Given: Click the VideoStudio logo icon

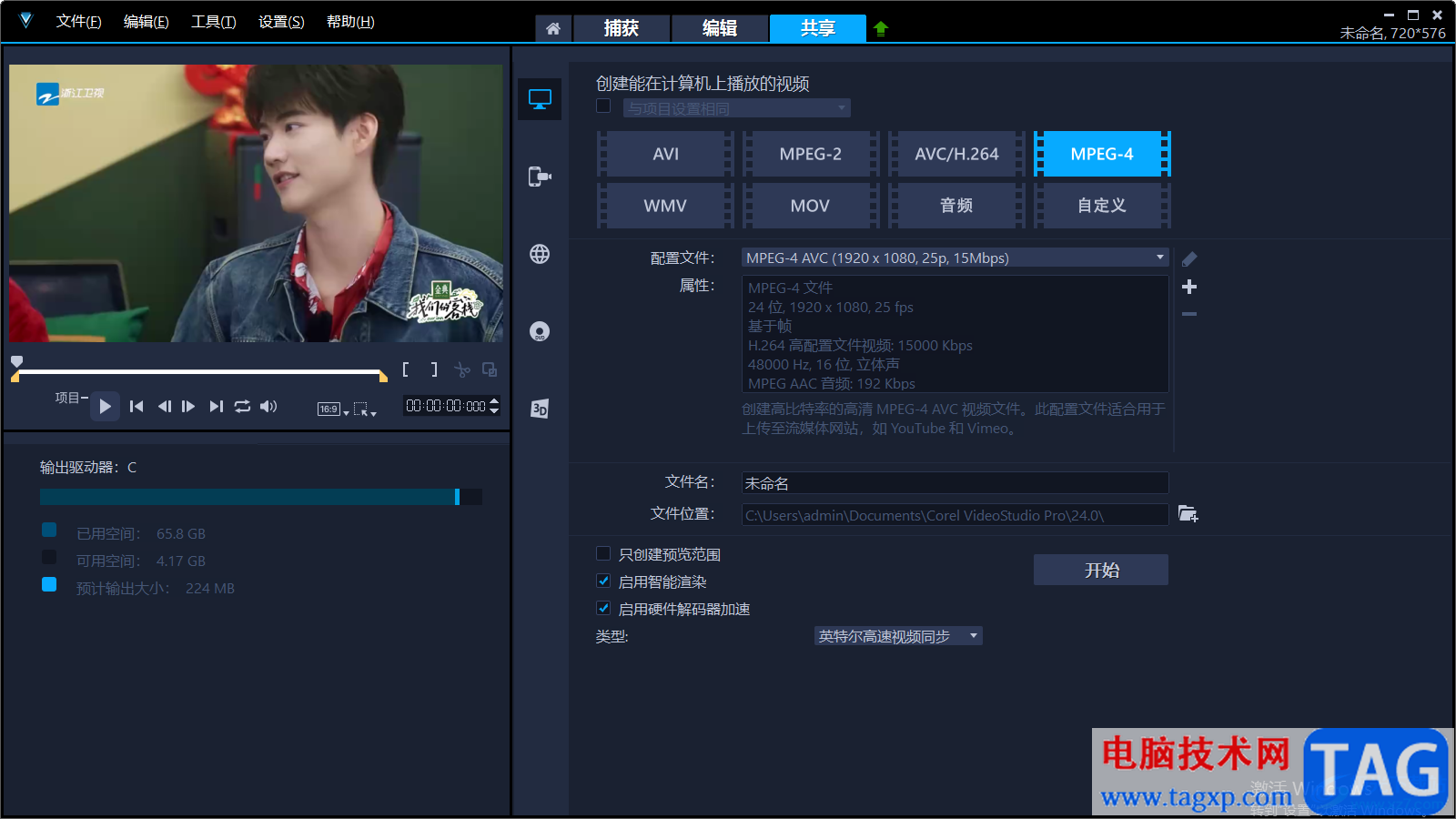Looking at the screenshot, I should click(x=25, y=21).
